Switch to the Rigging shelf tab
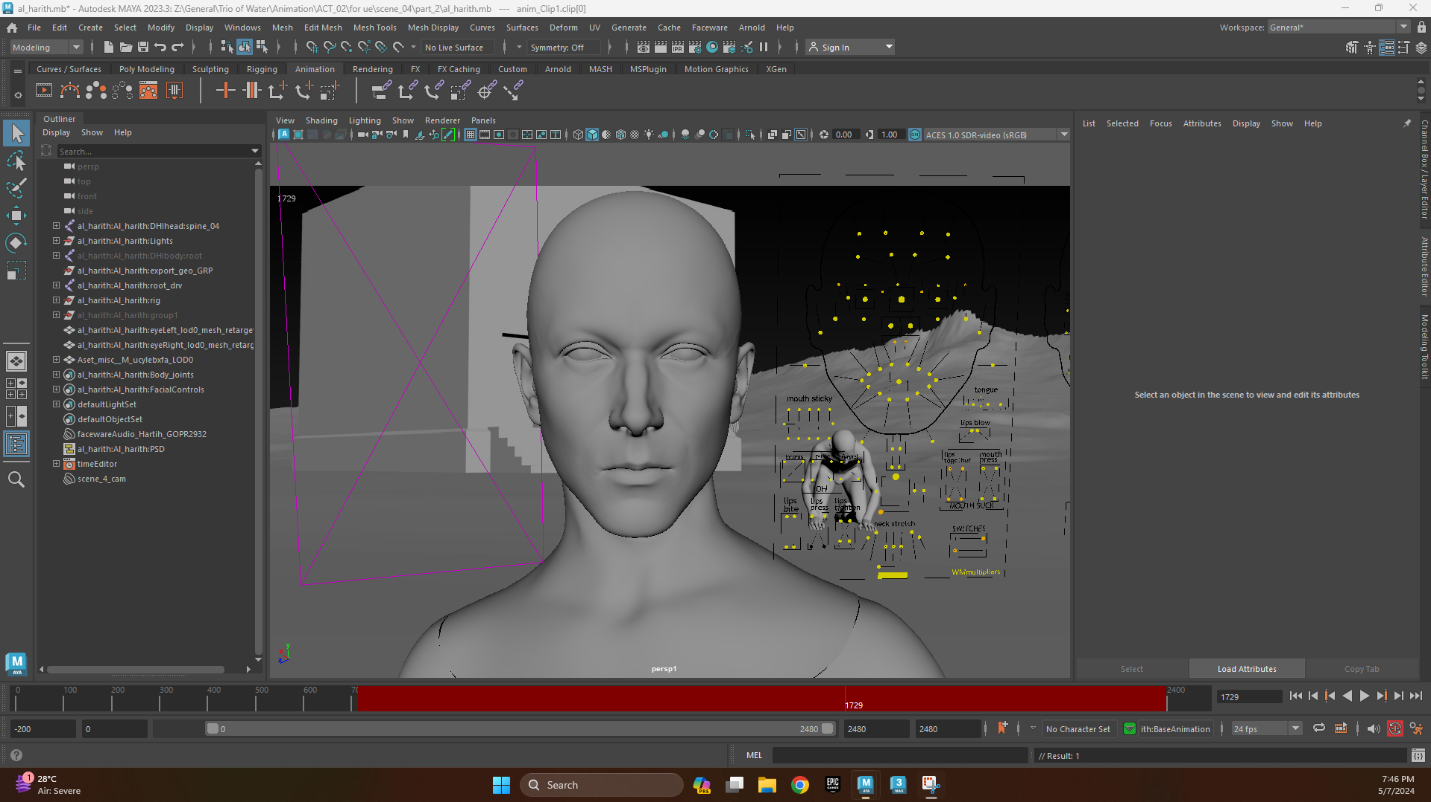The image size is (1431, 802). [x=262, y=69]
